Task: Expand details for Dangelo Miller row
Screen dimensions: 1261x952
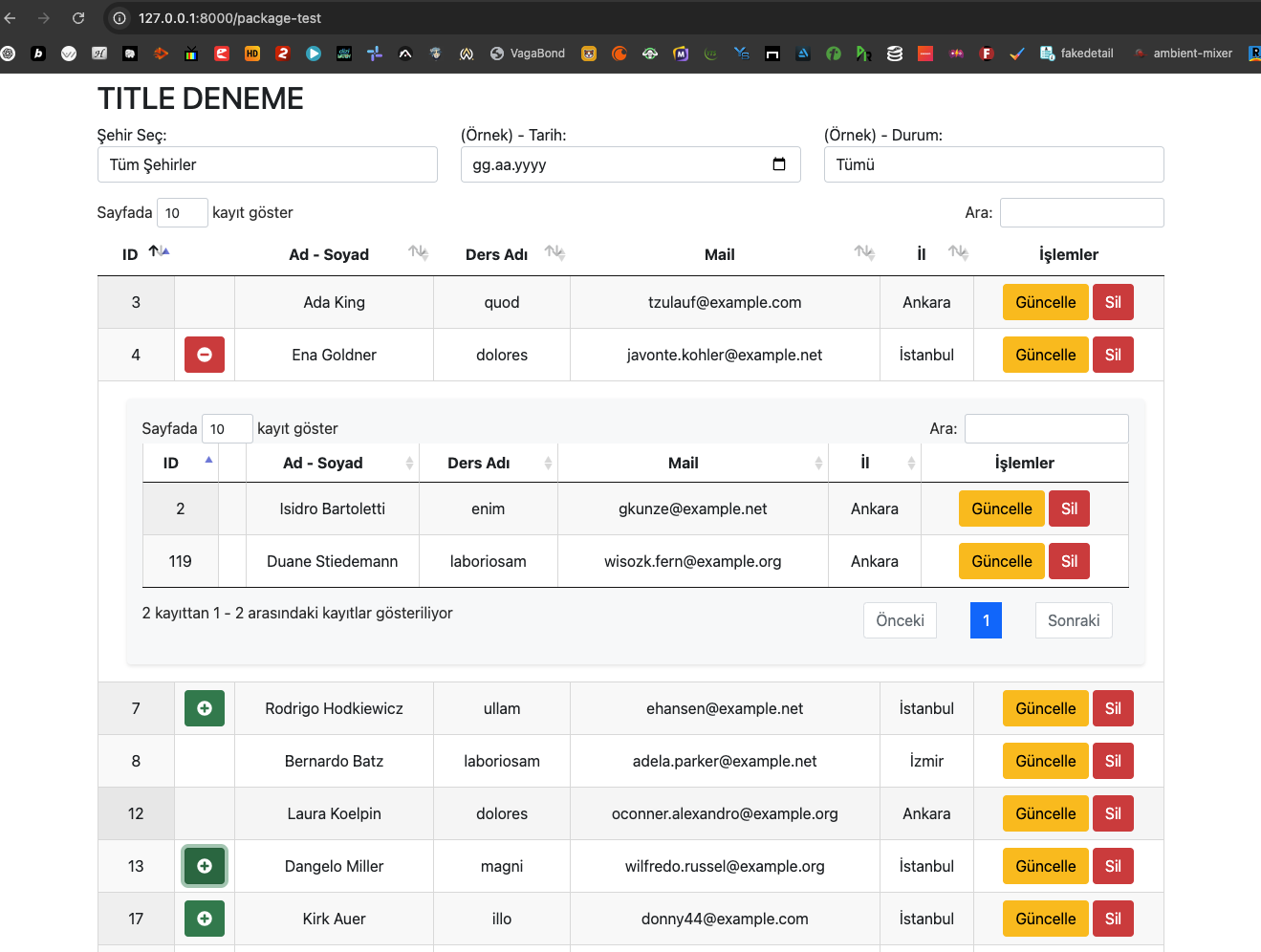Action: 204,866
